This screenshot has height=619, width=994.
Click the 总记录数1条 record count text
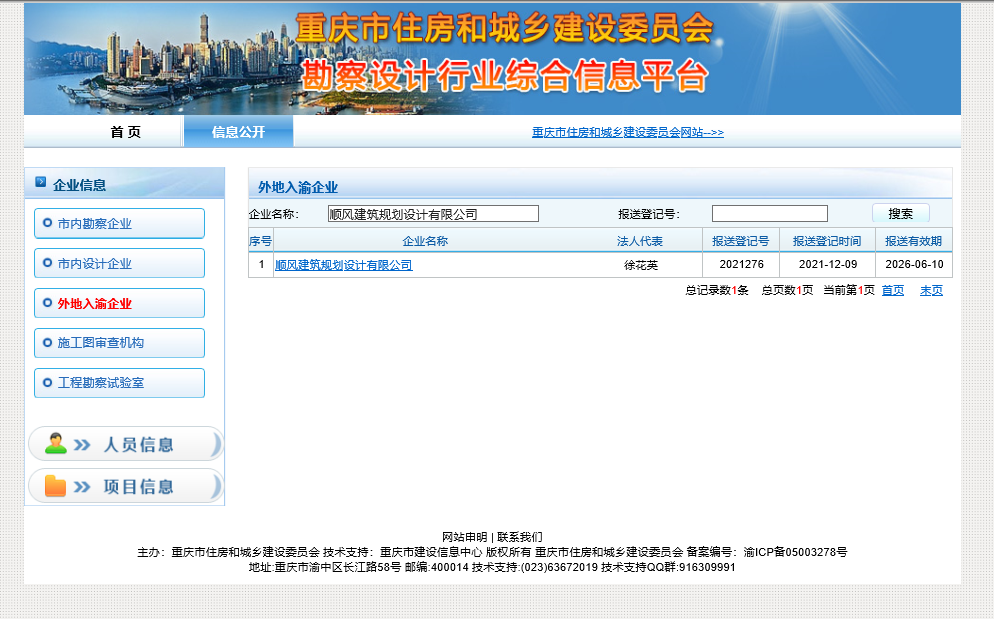click(x=717, y=290)
